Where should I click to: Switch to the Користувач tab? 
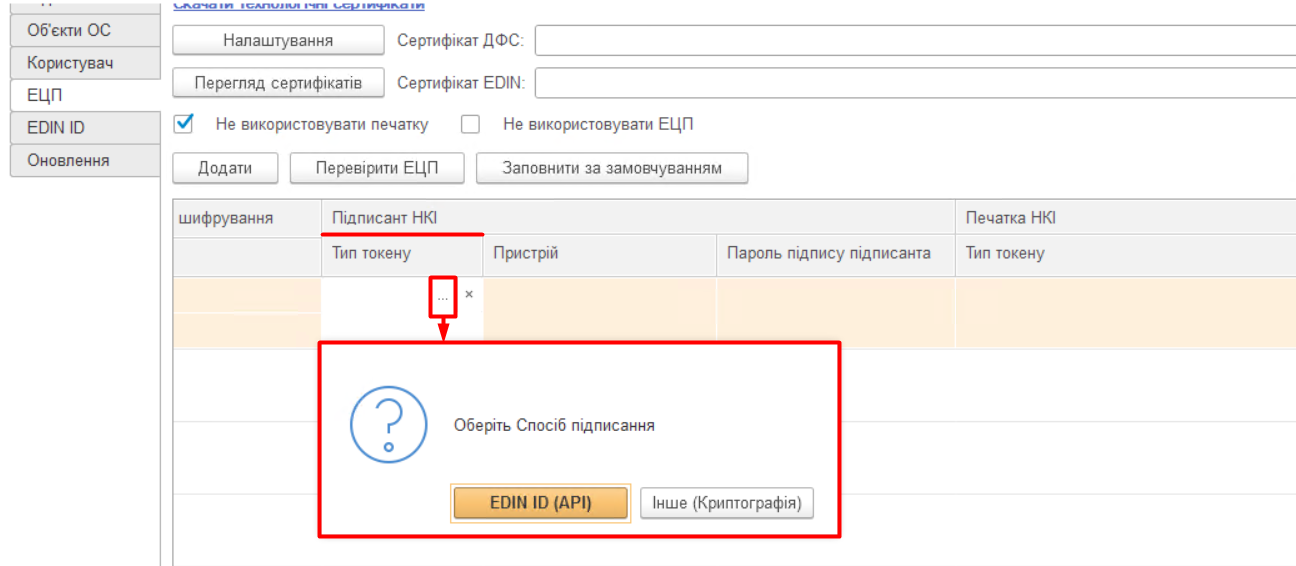click(x=84, y=63)
